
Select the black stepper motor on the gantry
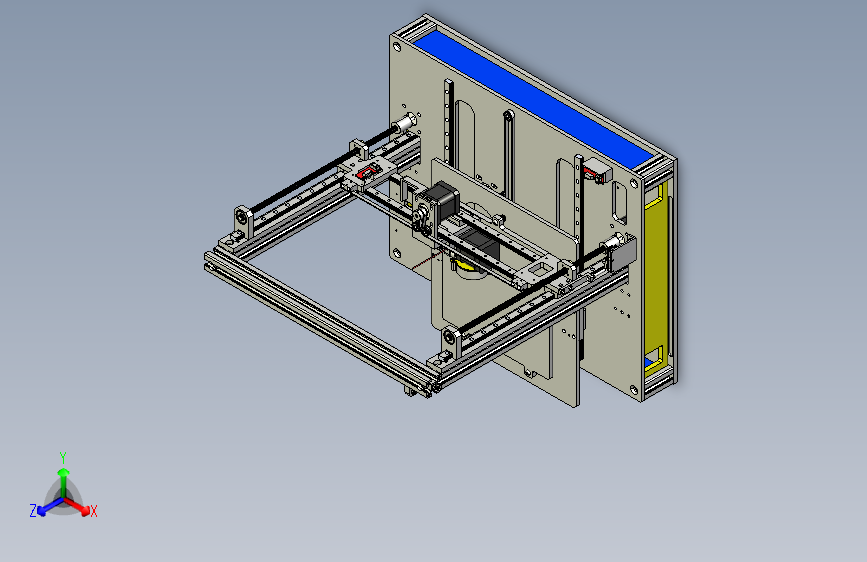pos(445,202)
